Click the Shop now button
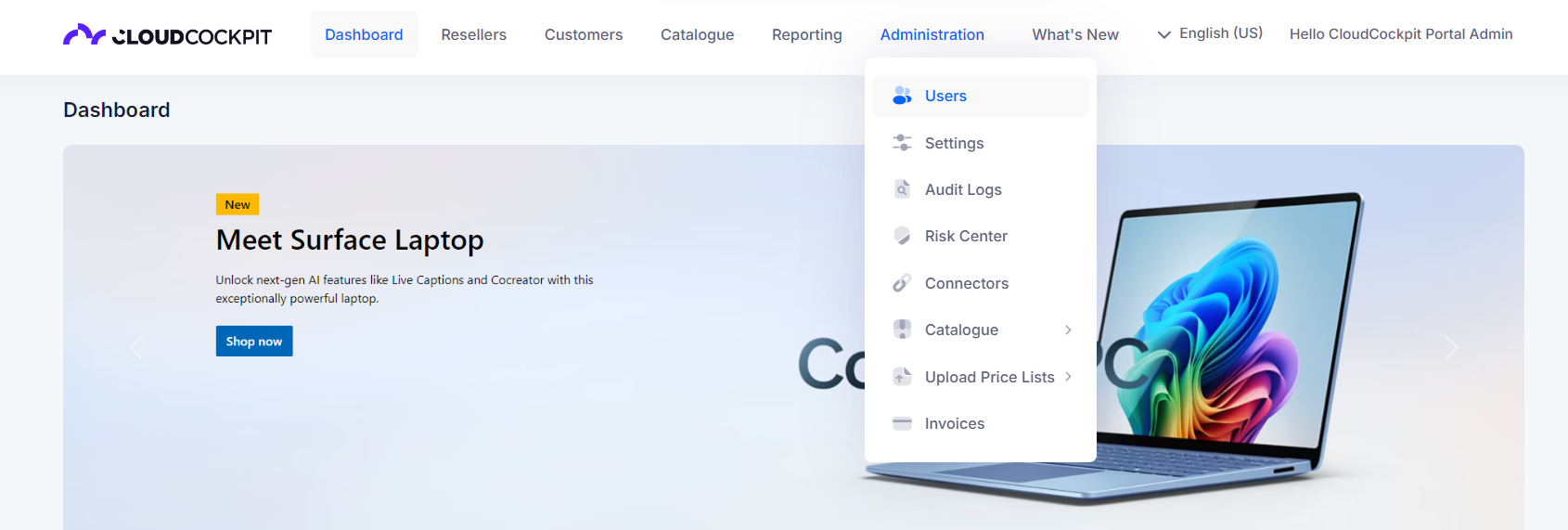The width and height of the screenshot is (1568, 530). click(x=254, y=341)
